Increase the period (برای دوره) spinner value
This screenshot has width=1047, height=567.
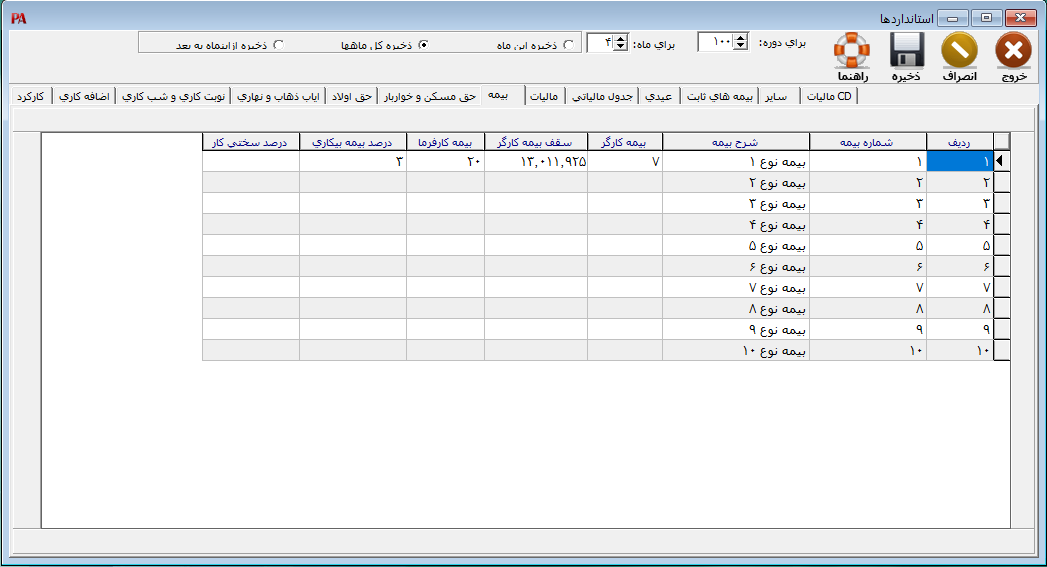(740, 37)
